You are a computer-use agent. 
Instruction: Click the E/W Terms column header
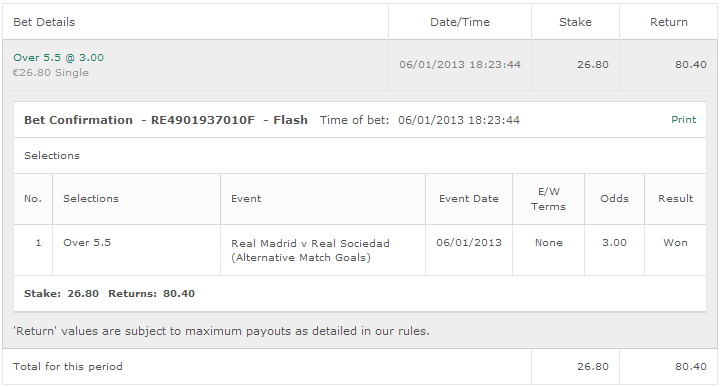point(548,199)
